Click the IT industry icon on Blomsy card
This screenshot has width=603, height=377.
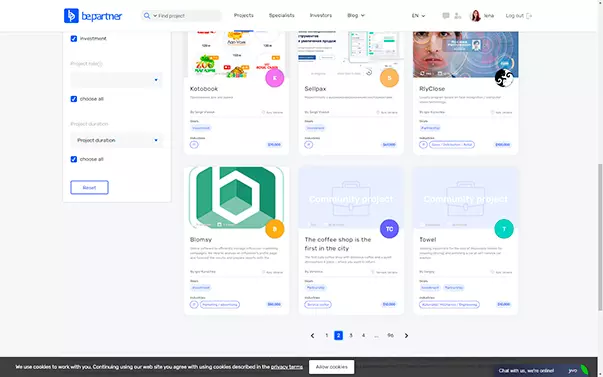click(x=194, y=304)
